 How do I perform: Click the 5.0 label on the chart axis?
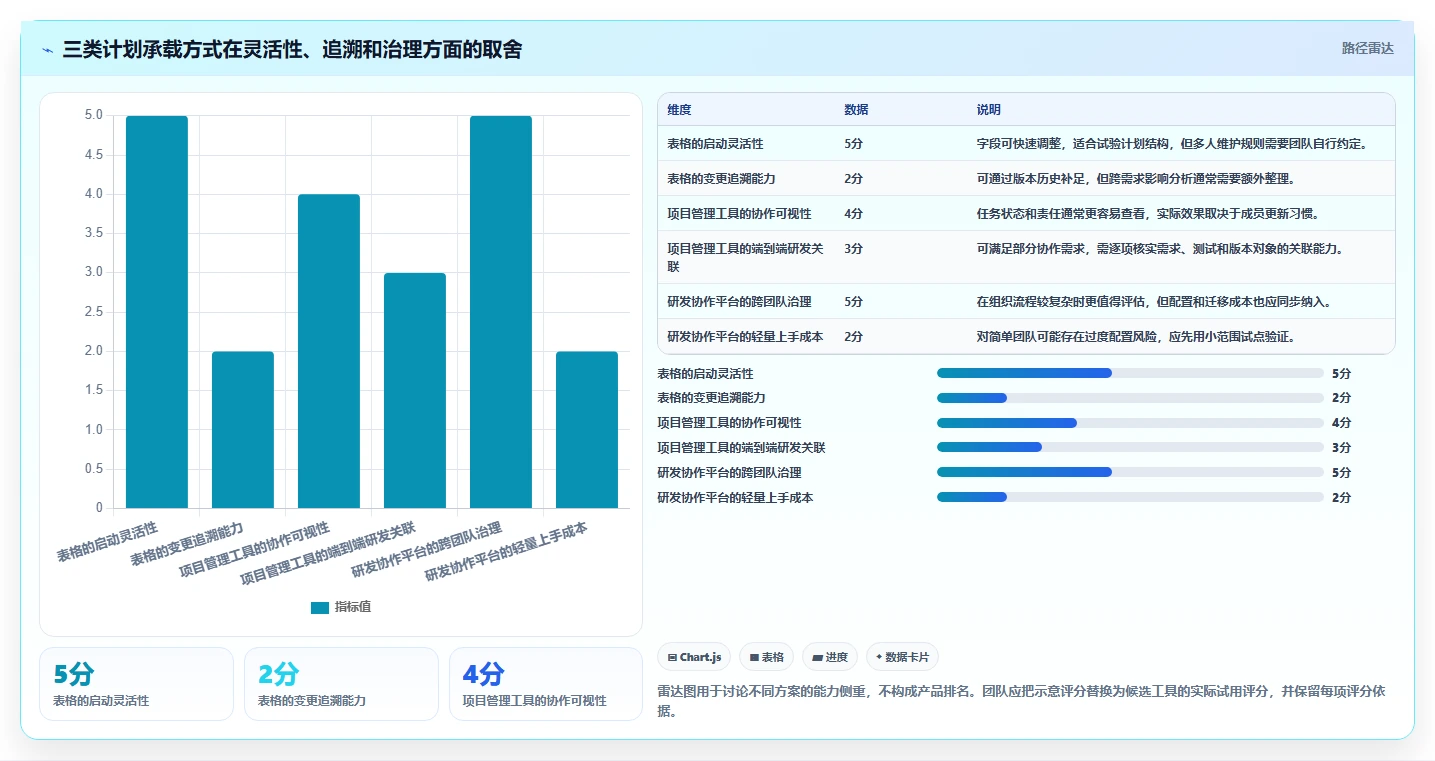(x=92, y=116)
